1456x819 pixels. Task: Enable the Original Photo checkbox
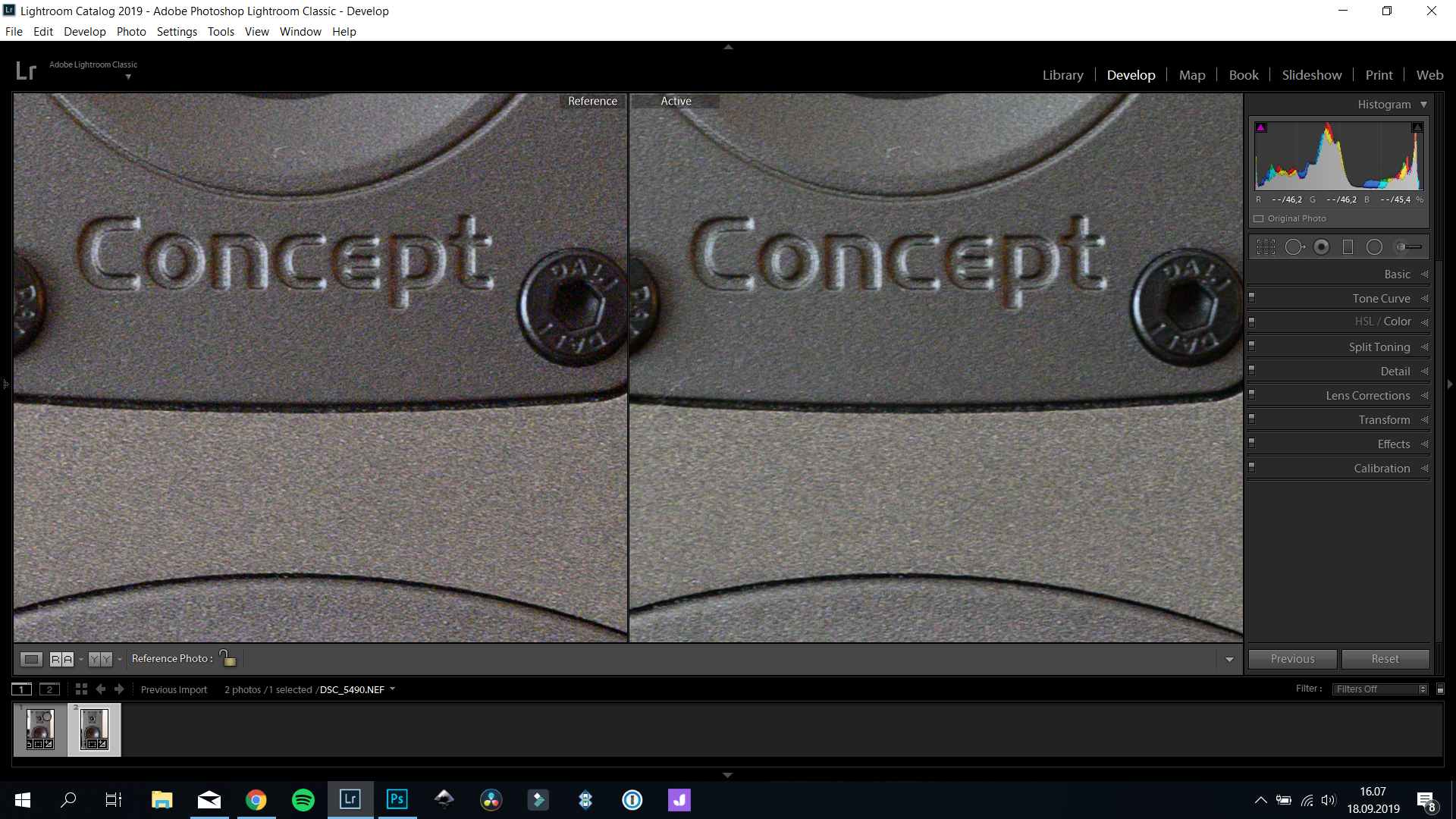[1259, 218]
